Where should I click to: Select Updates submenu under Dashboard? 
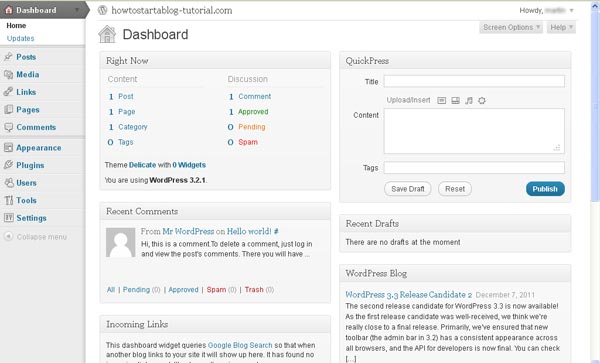tap(20, 38)
